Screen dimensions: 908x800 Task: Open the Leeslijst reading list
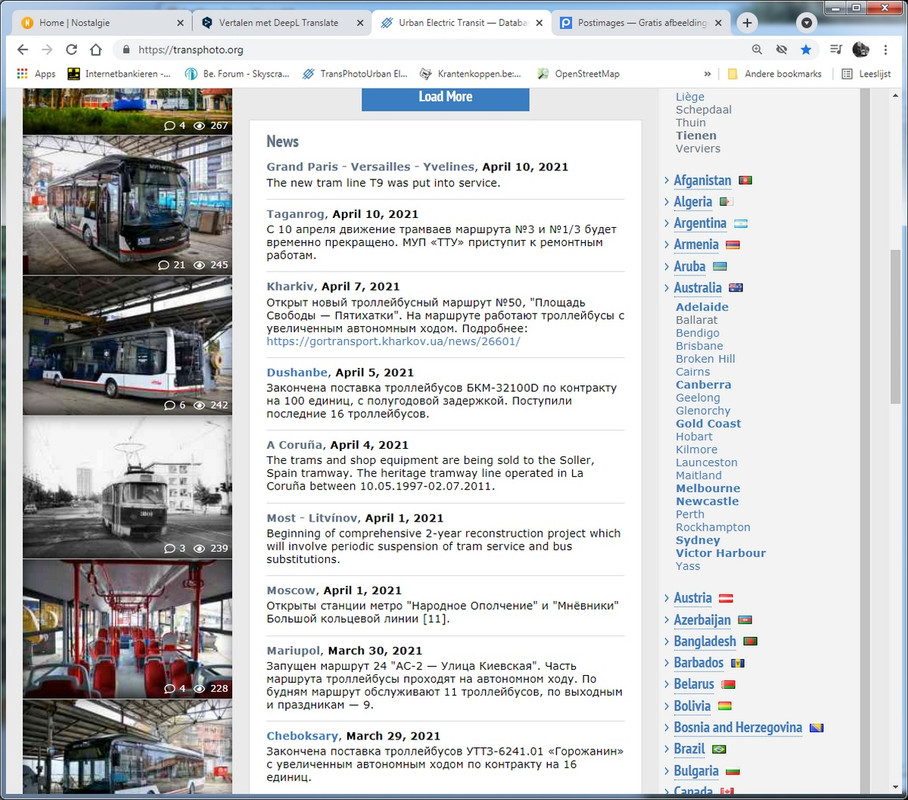tap(866, 74)
